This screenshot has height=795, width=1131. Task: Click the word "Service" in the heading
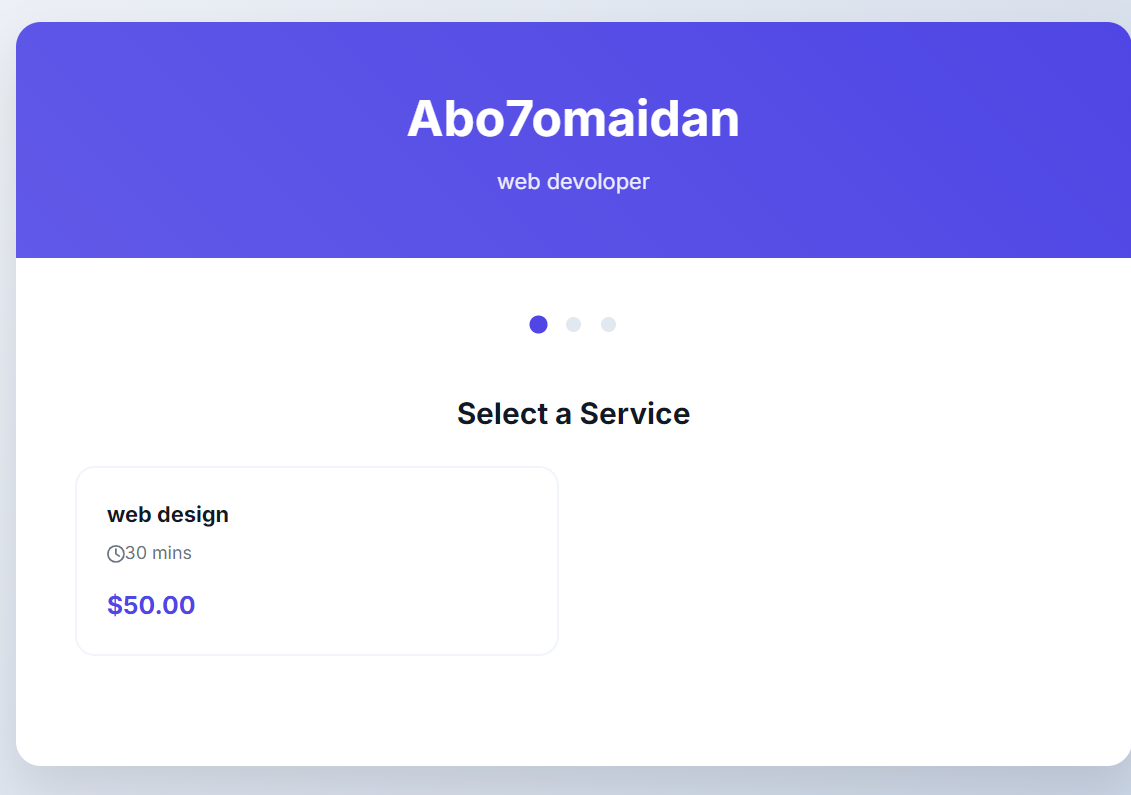coord(634,413)
